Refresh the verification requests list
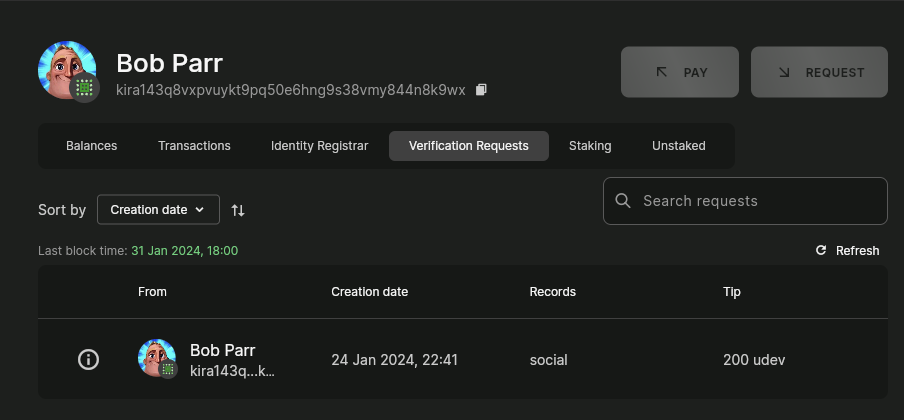 (x=848, y=251)
